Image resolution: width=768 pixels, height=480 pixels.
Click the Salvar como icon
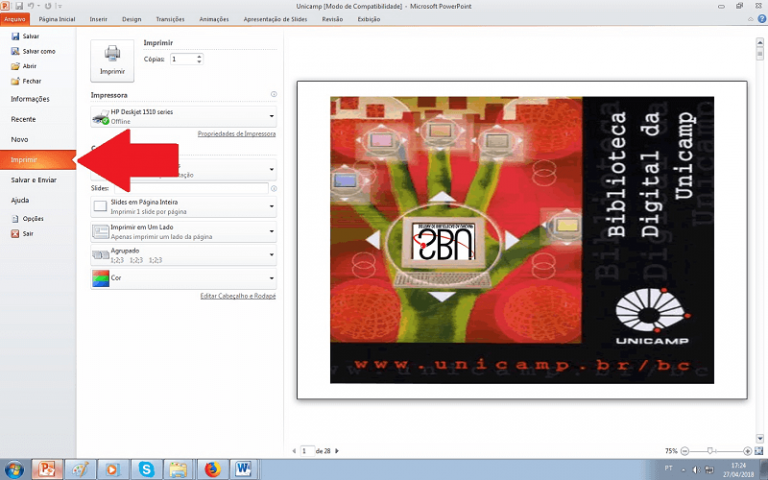15,51
